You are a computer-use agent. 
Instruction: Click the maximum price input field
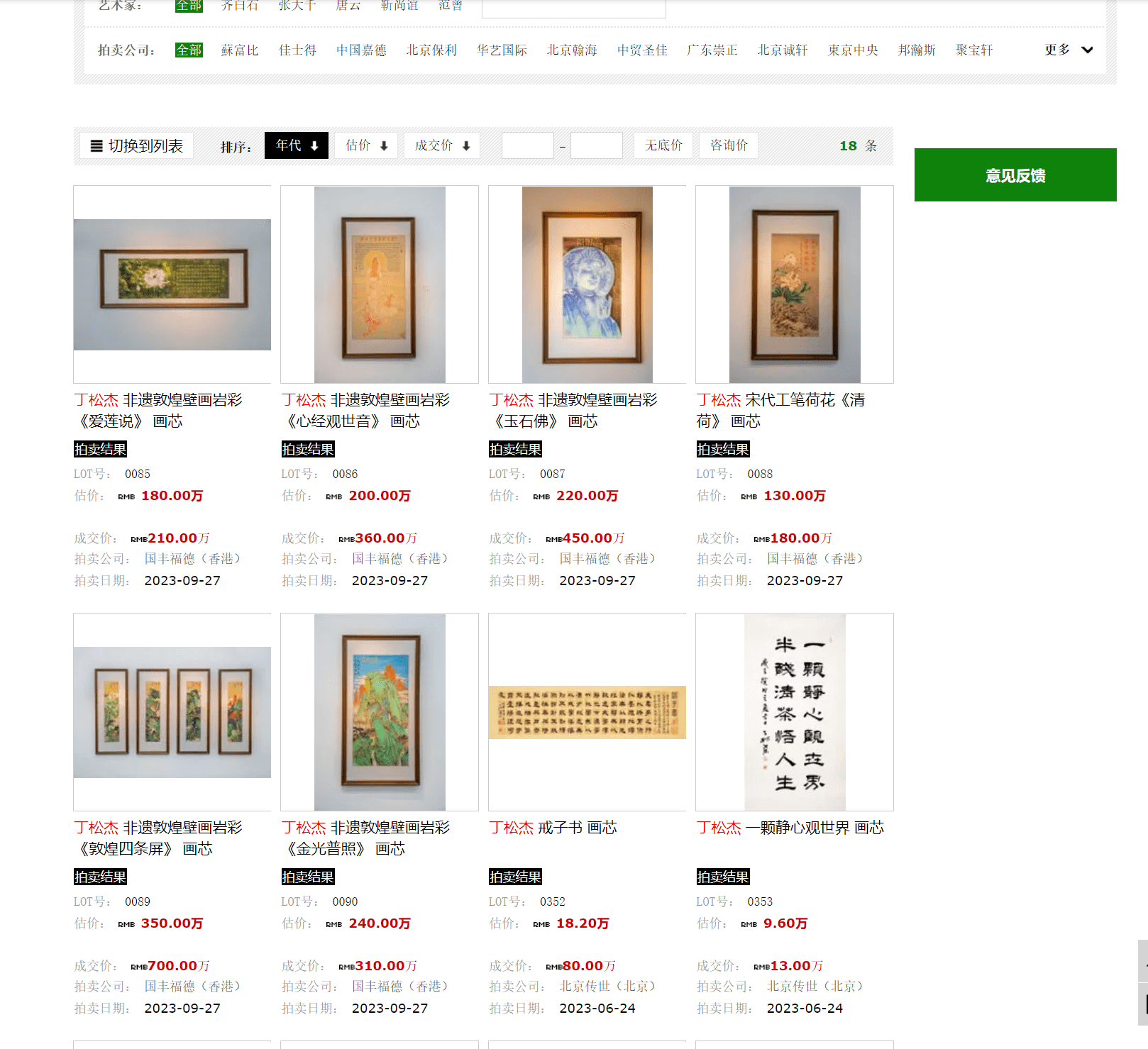pyautogui.click(x=597, y=145)
